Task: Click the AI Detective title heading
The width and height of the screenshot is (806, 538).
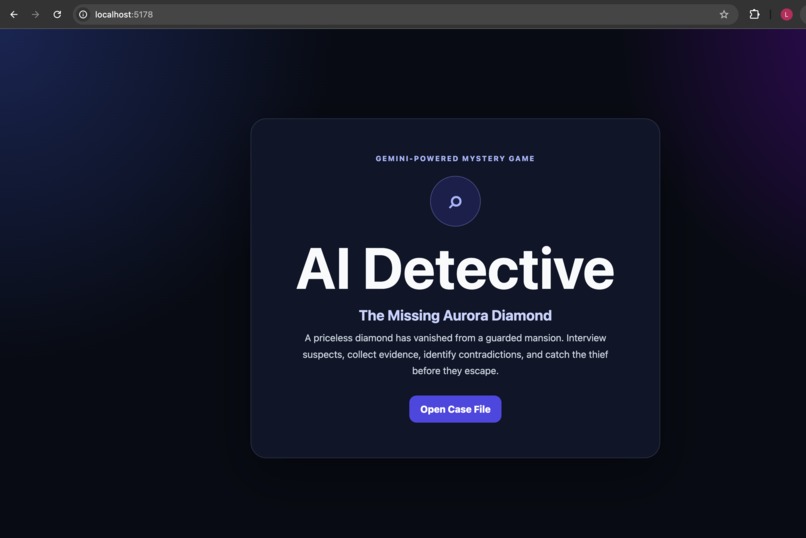Action: pyautogui.click(x=455, y=269)
